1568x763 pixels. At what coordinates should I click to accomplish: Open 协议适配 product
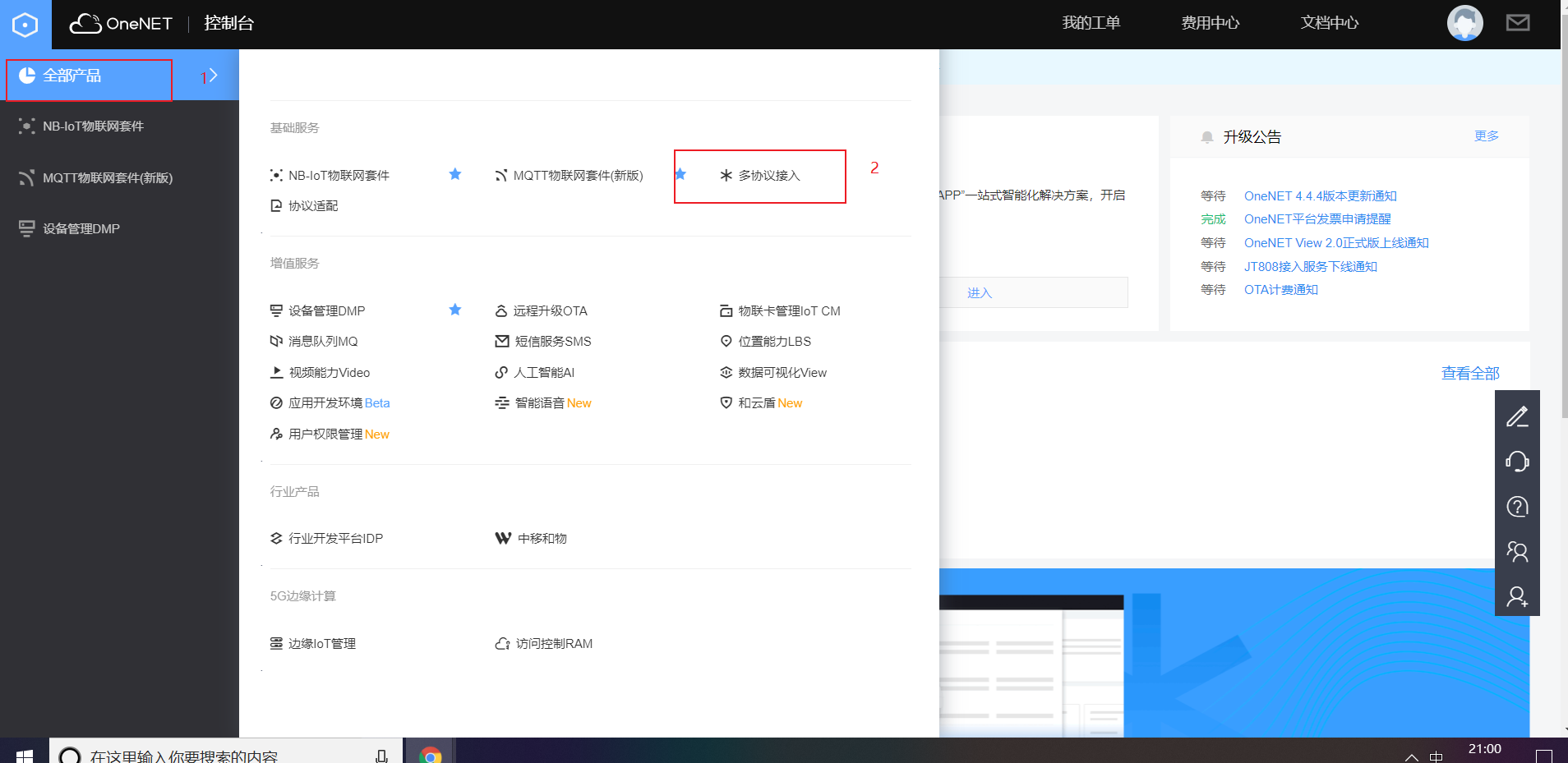tap(312, 206)
